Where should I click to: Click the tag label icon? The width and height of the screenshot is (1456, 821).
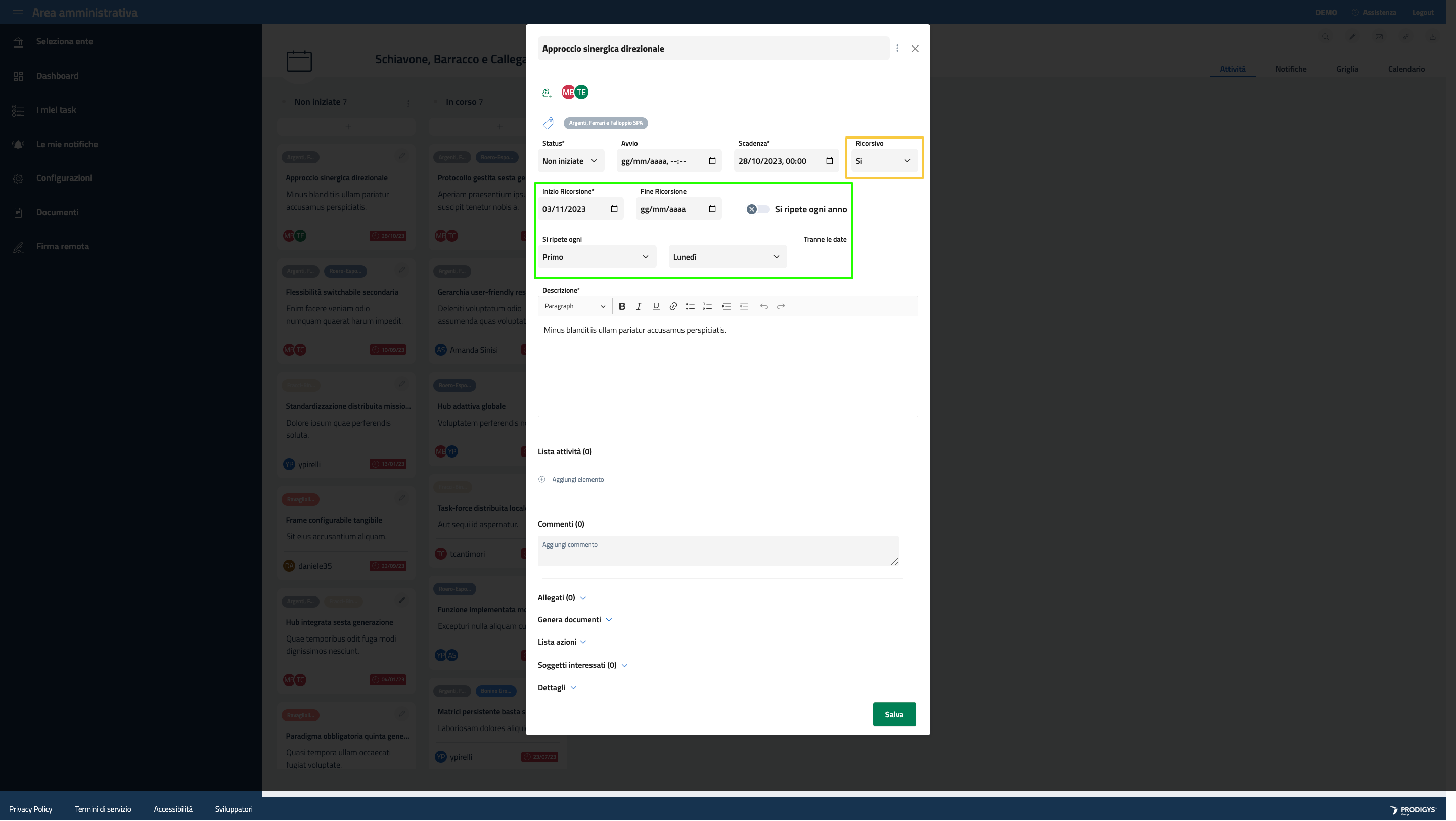[x=548, y=123]
